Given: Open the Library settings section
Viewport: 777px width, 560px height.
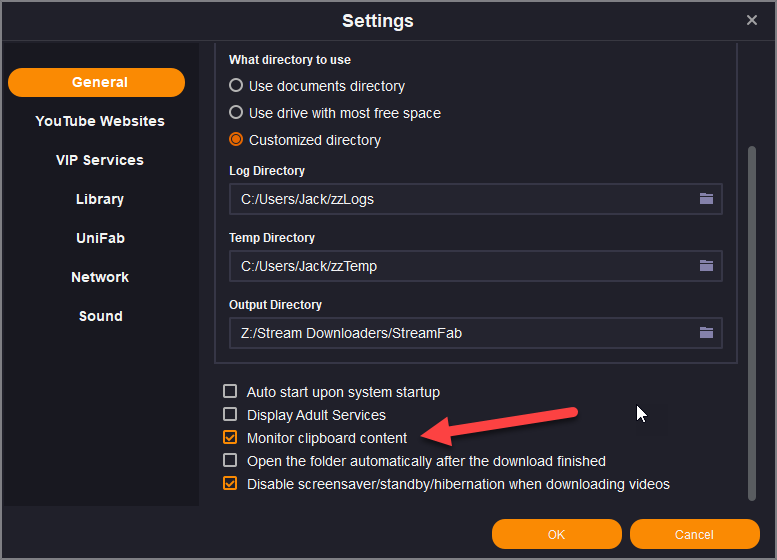Looking at the screenshot, I should [x=100, y=199].
